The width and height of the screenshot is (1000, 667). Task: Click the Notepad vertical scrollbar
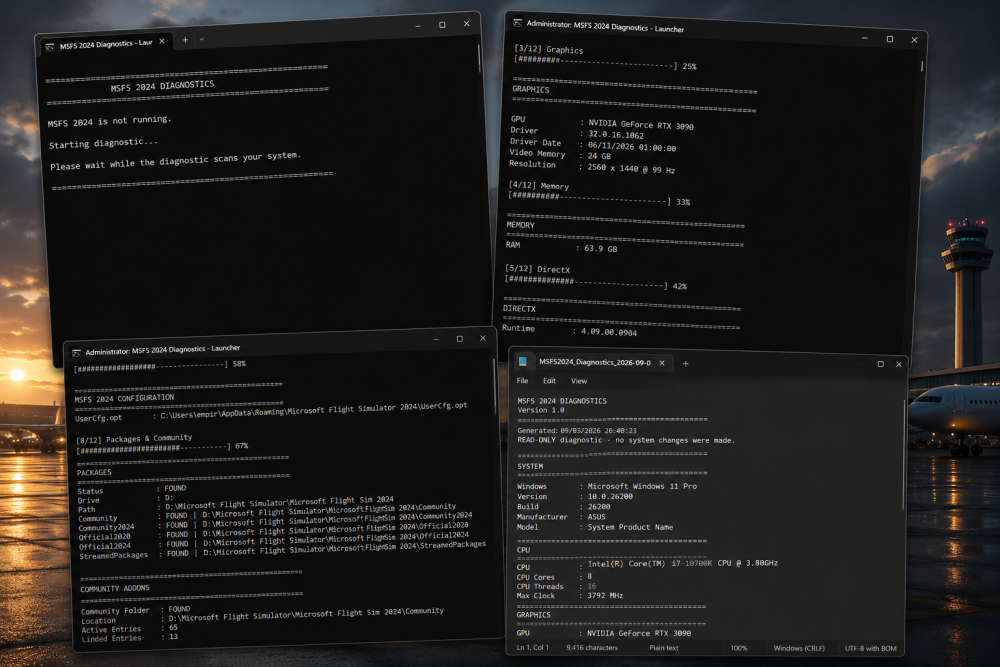tap(903, 455)
